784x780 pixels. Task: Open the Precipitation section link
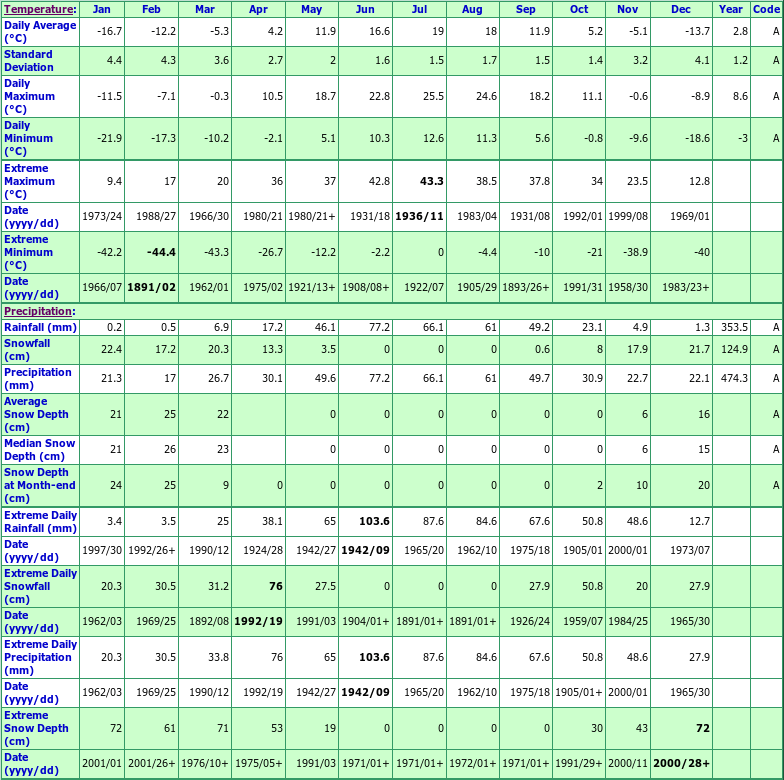[x=38, y=312]
